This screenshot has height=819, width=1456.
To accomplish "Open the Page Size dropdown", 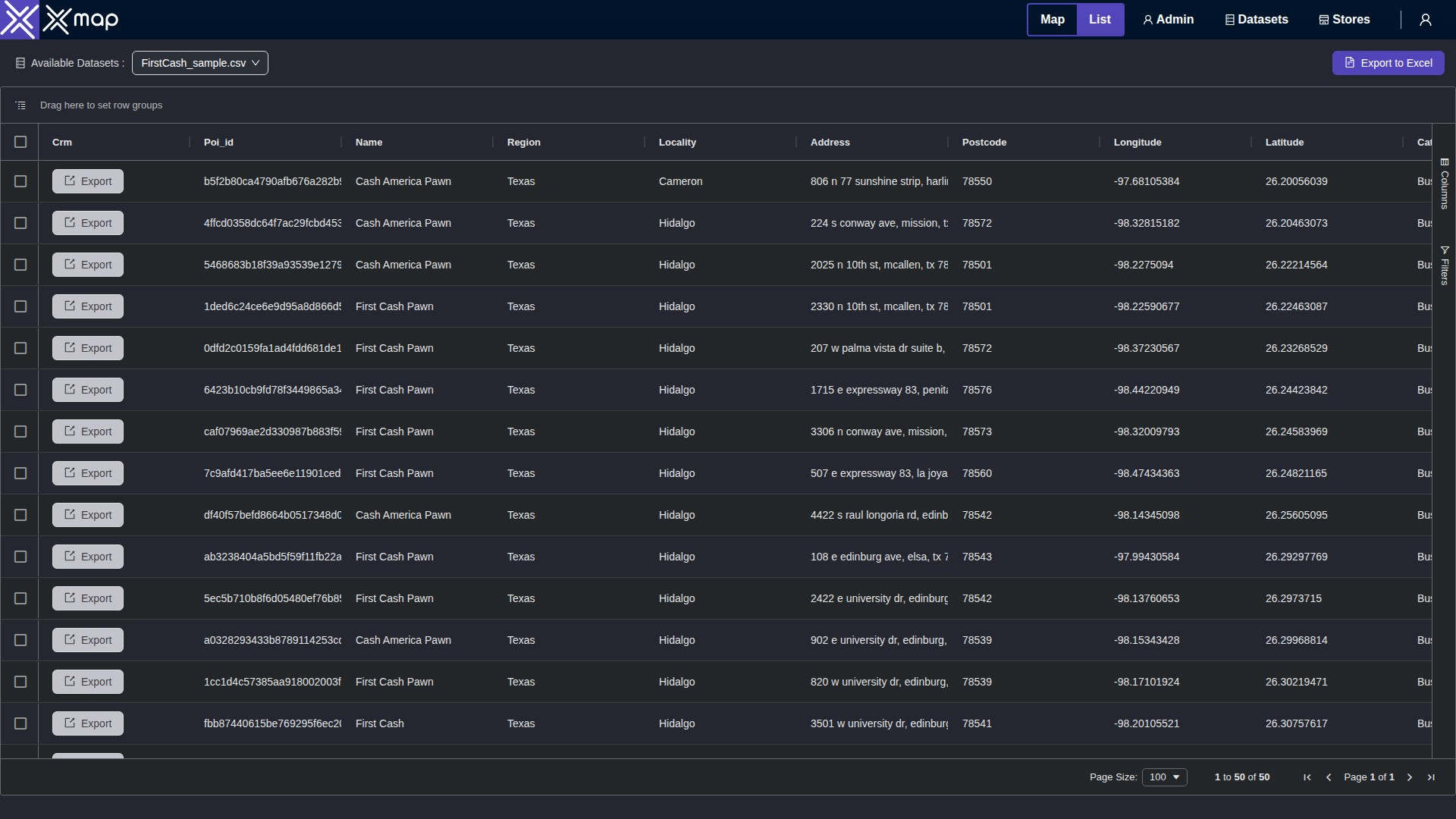I will pyautogui.click(x=1165, y=777).
